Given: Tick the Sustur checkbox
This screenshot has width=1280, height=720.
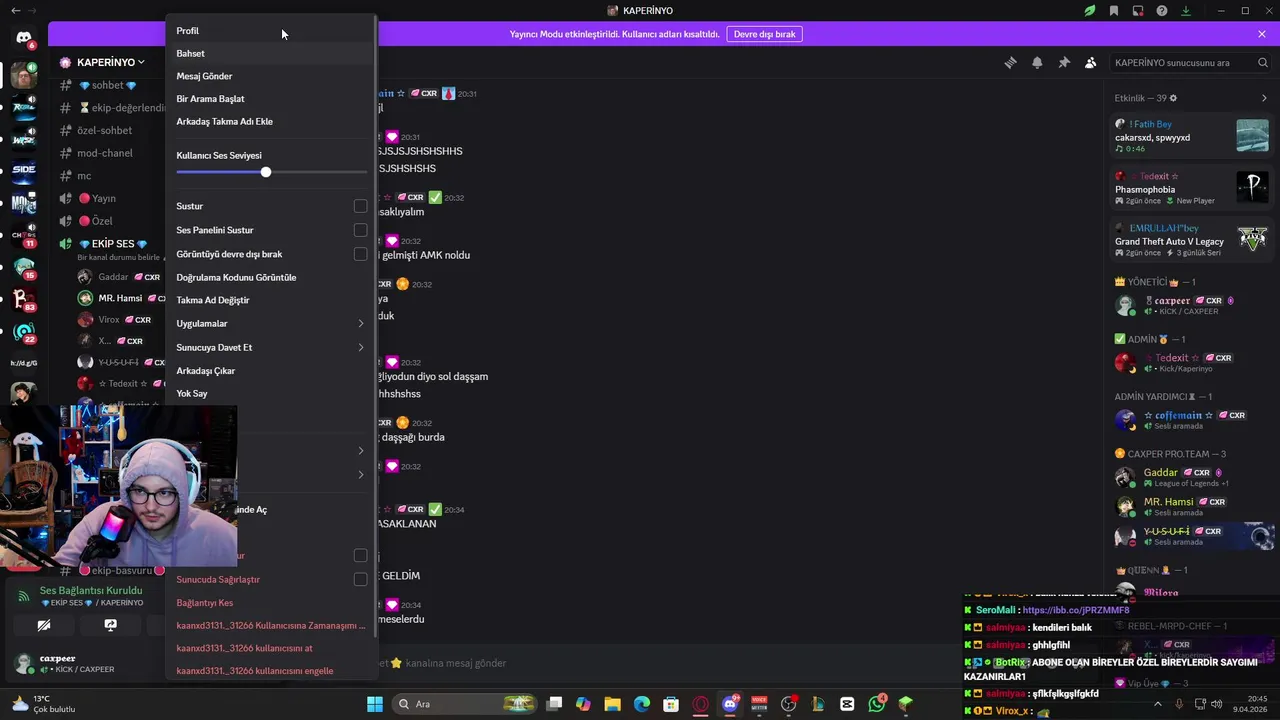Looking at the screenshot, I should (x=360, y=206).
